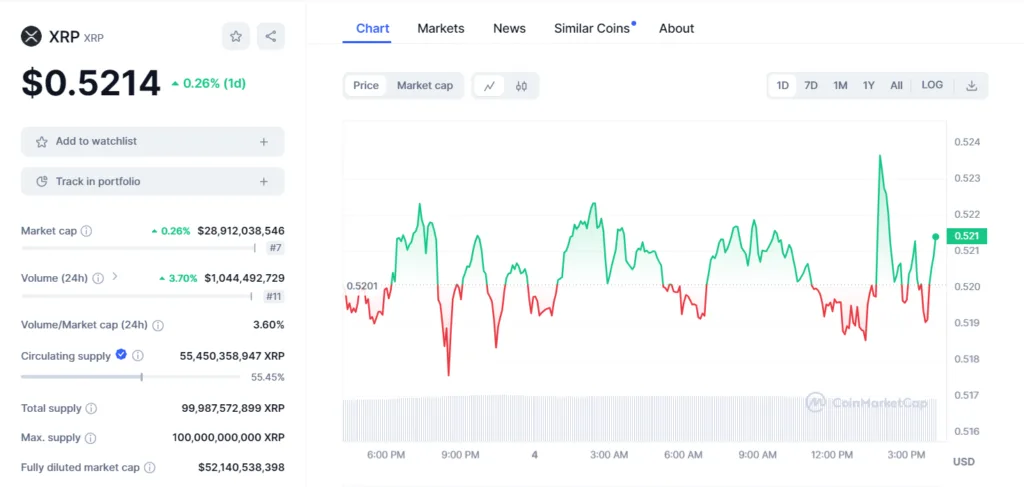This screenshot has width=1024, height=487.
Task: Open the About tab
Action: point(677,28)
